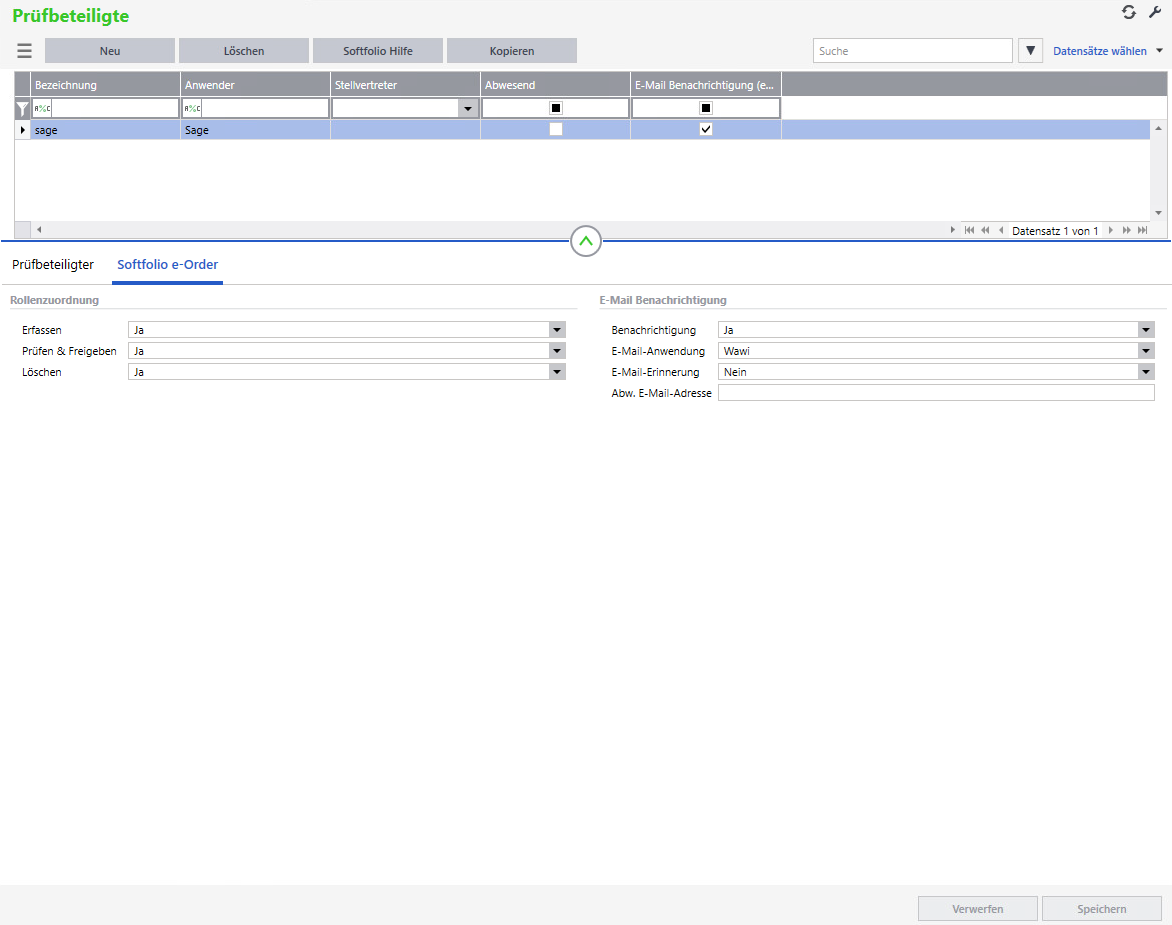
Task: Click the Abw. E-Mail-Adresse input field
Action: click(x=936, y=393)
